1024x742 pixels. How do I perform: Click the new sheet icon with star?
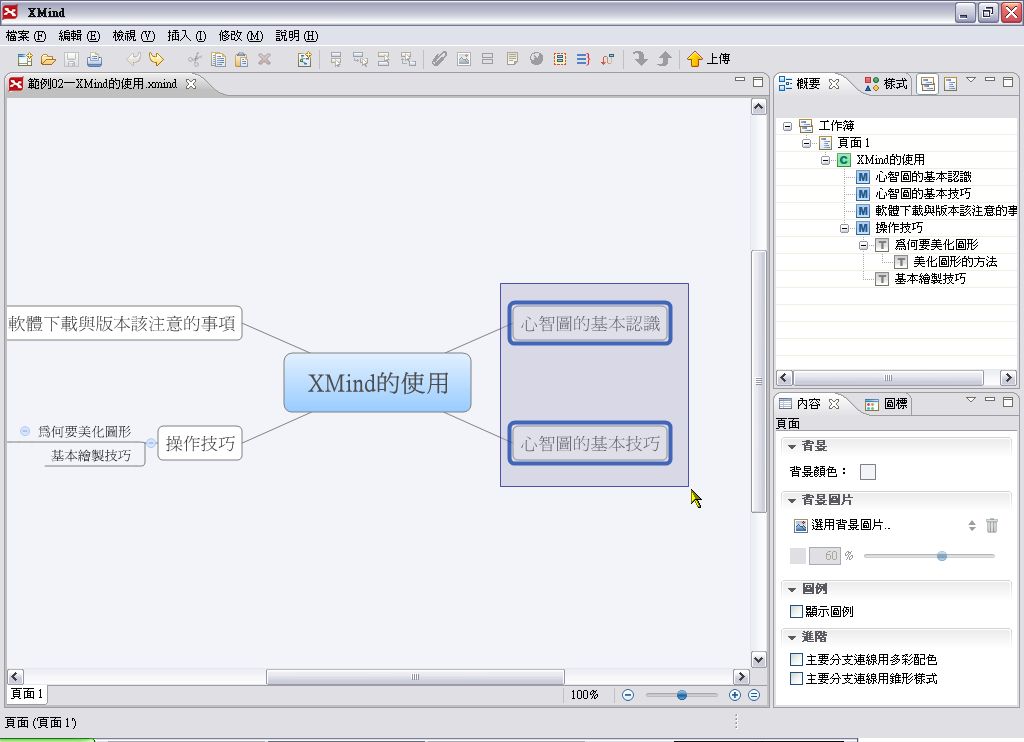point(304,59)
